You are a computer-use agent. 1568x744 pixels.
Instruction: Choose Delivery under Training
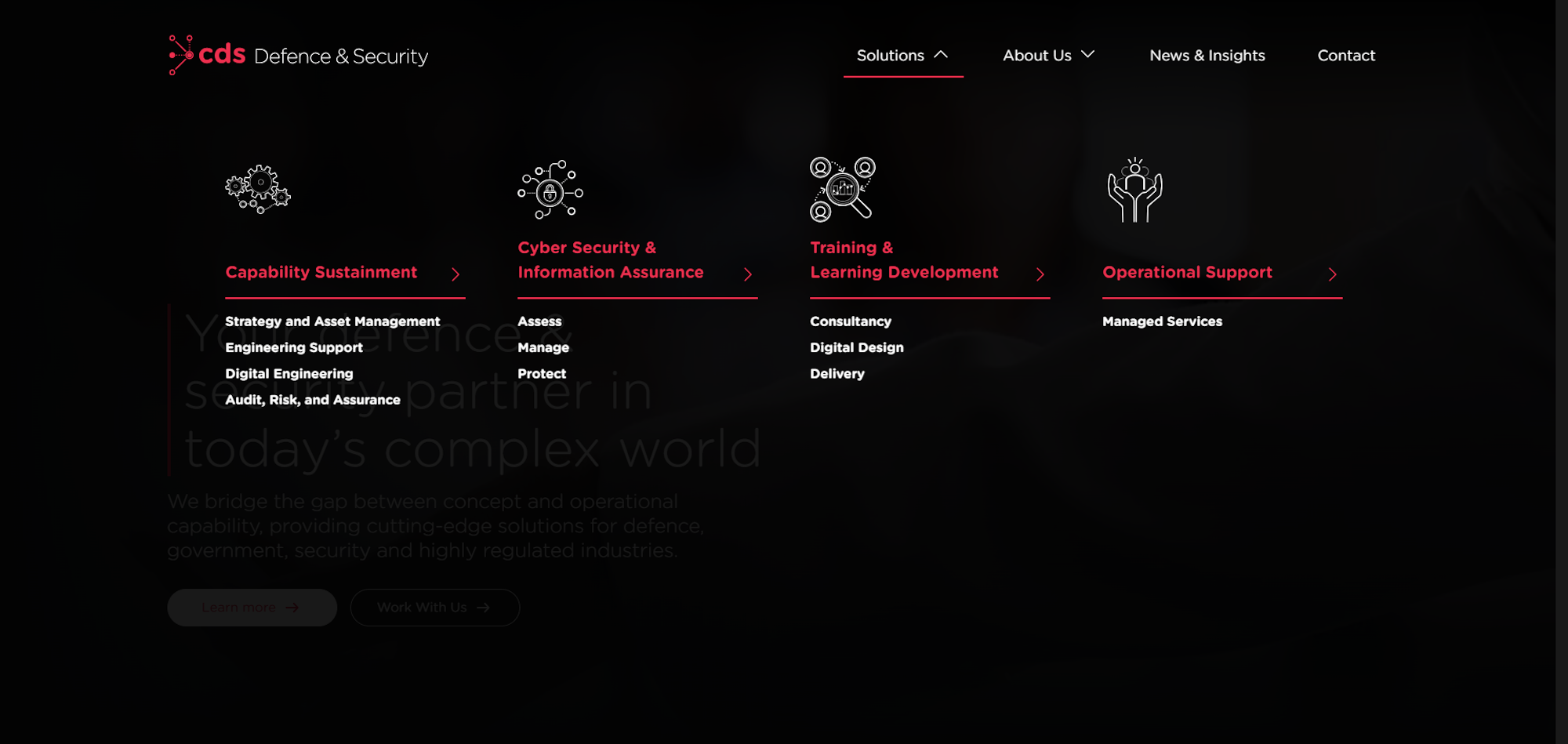coord(837,374)
